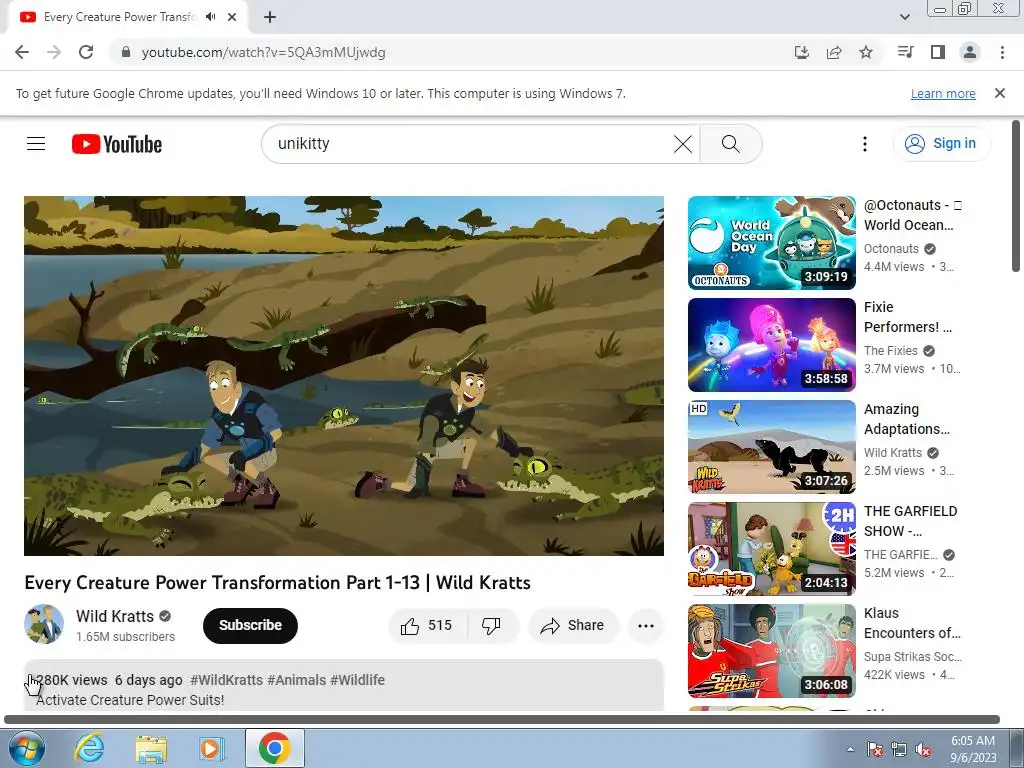Go to the YouTube home logo
Image resolution: width=1024 pixels, height=768 pixels.
(116, 144)
